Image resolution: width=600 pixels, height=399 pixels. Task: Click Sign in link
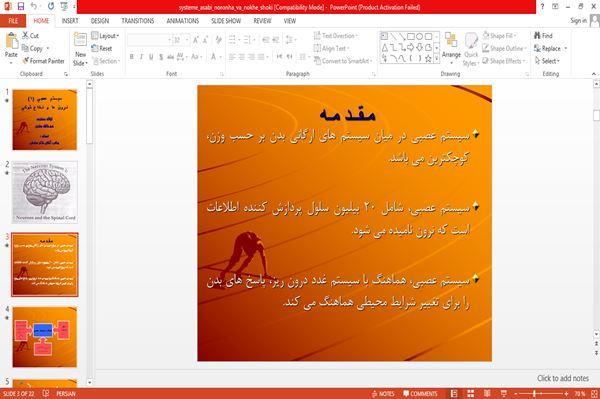pos(578,21)
